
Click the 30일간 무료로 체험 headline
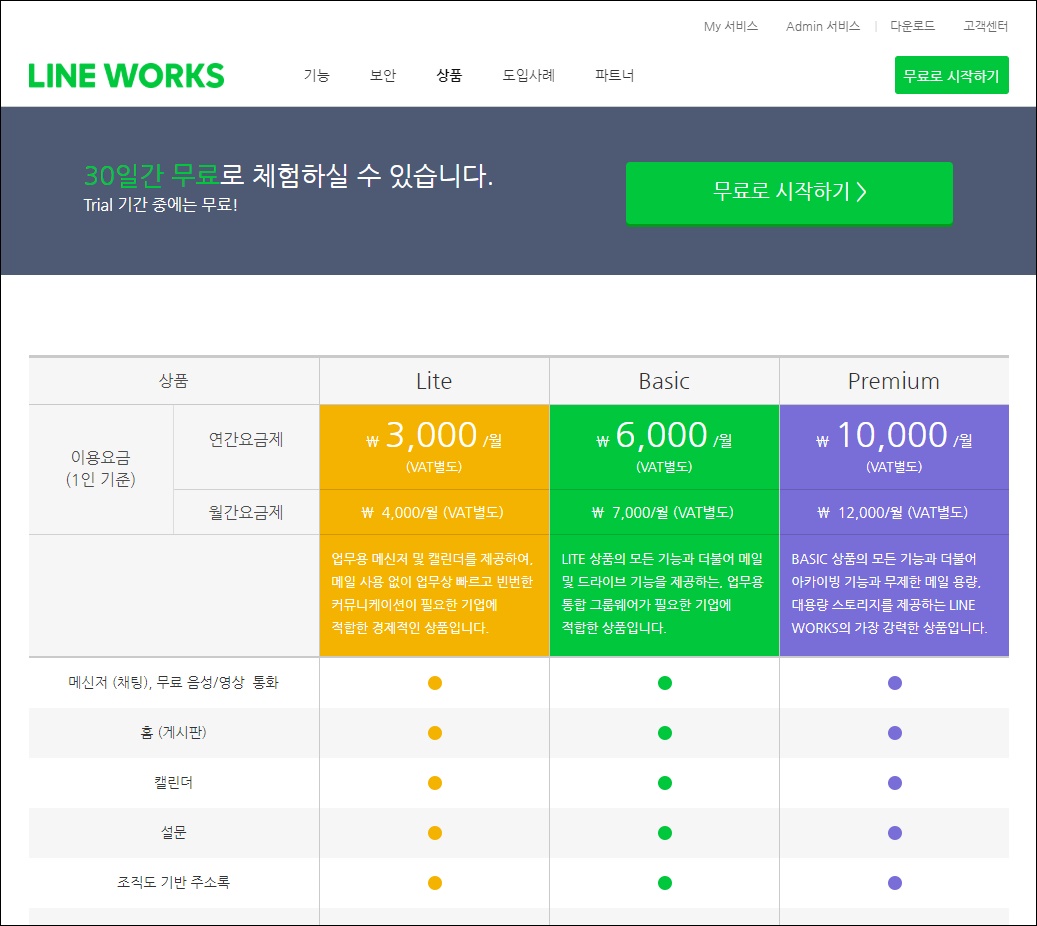click(288, 175)
